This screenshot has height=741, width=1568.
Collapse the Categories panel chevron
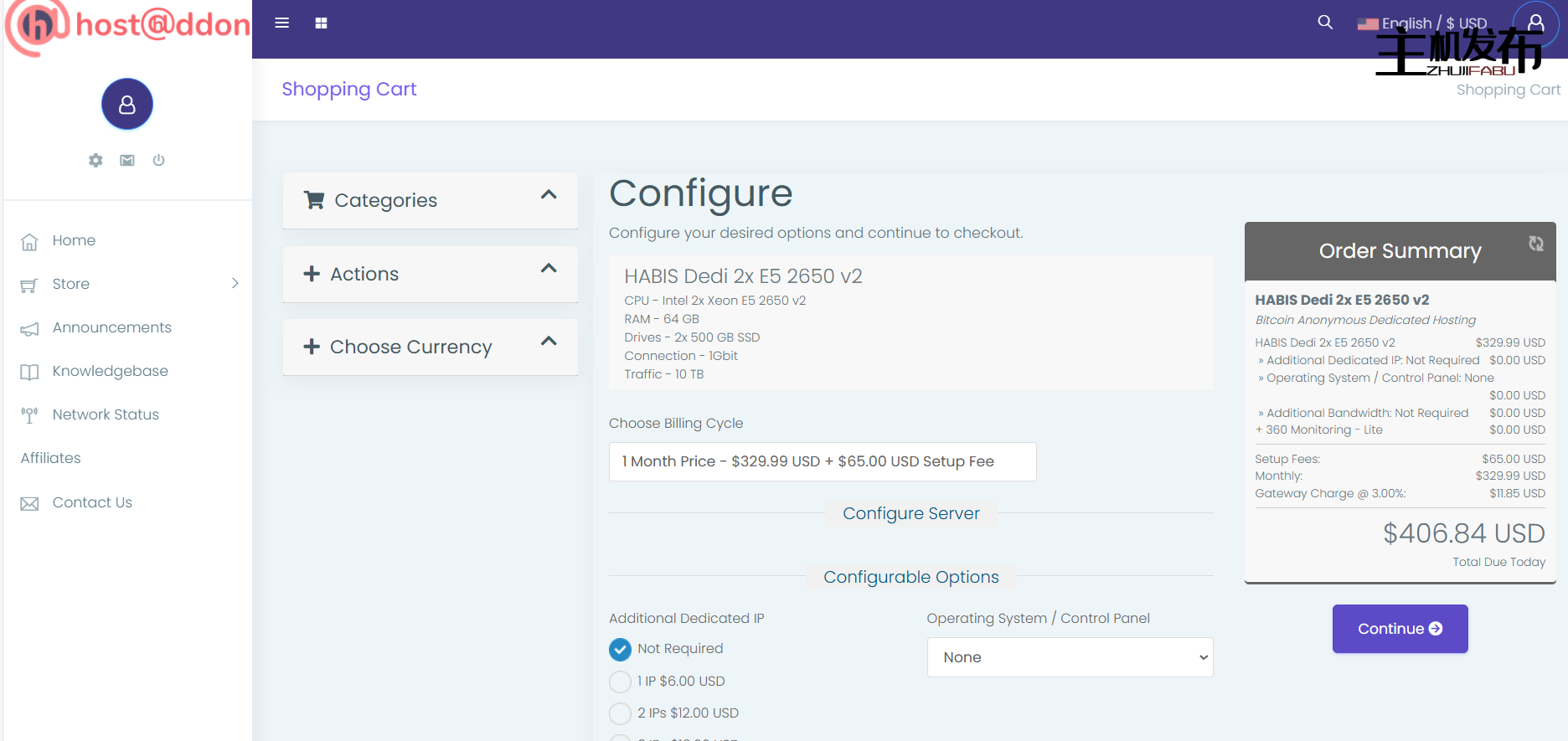coord(549,195)
